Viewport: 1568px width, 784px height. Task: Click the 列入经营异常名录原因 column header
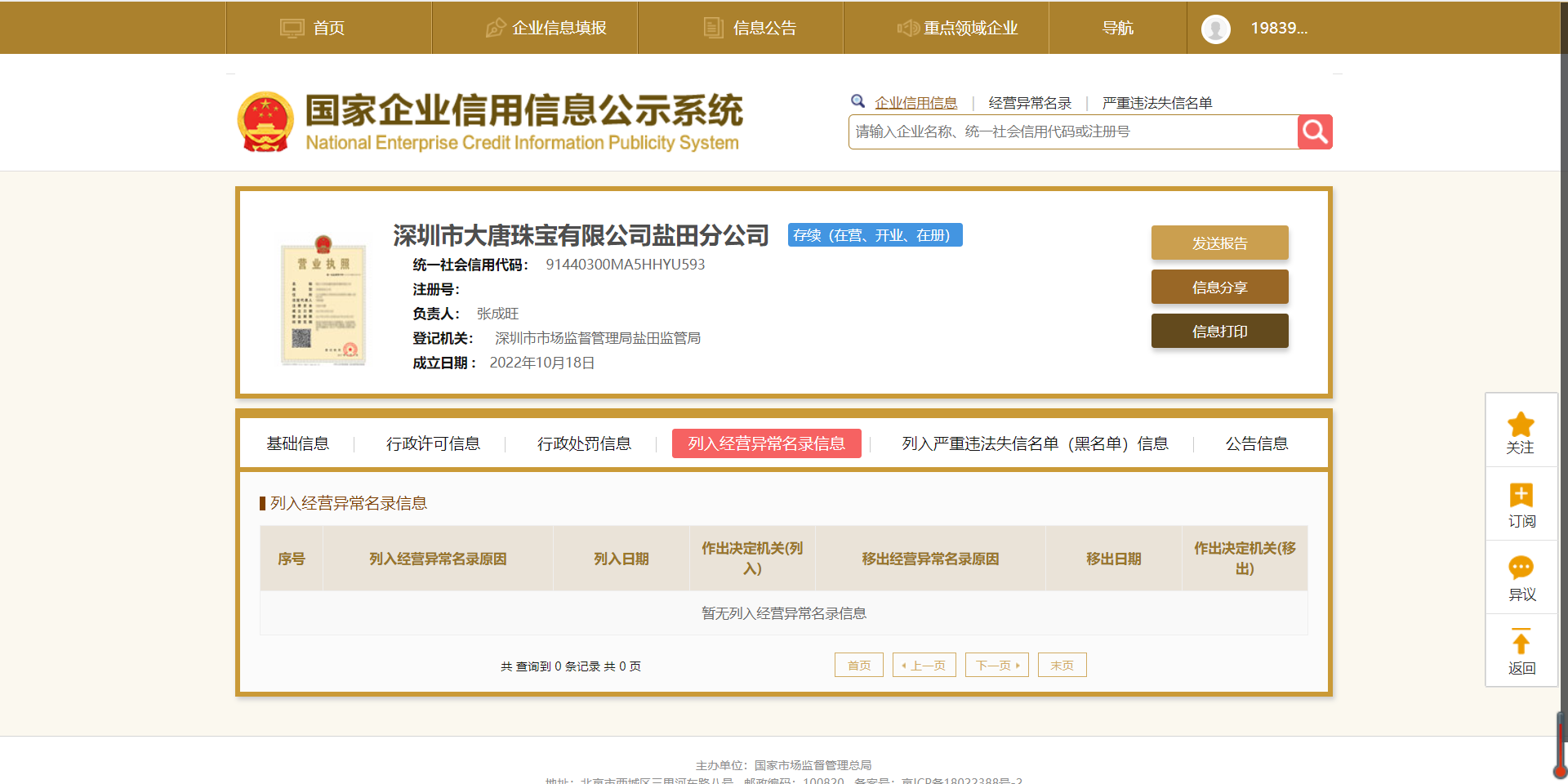438,559
